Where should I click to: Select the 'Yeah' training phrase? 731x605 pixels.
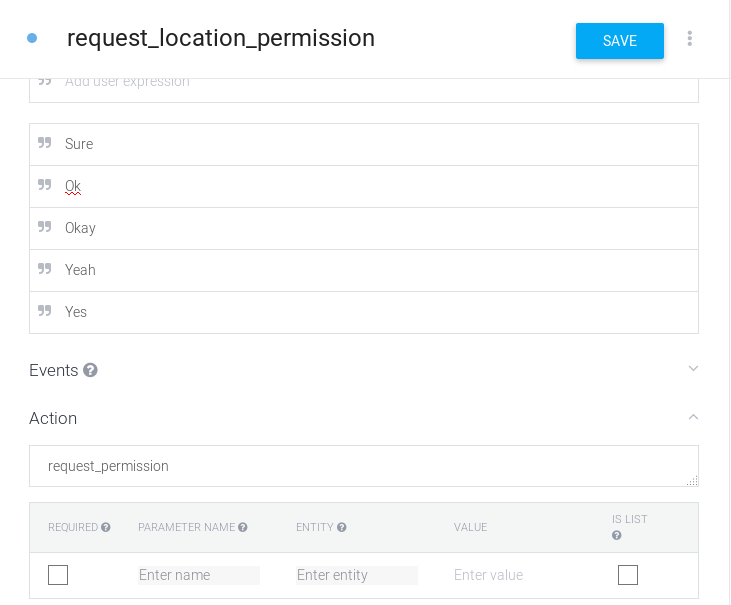click(x=80, y=270)
